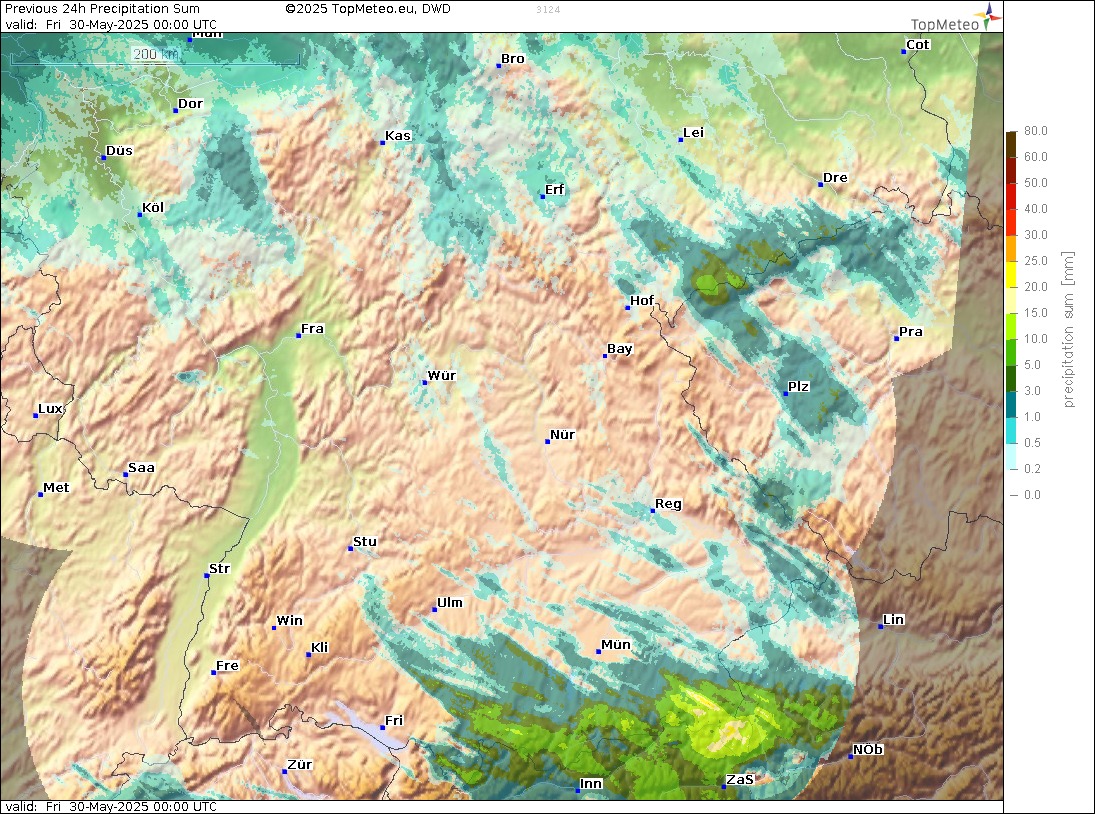The width and height of the screenshot is (1095, 814).
Task: Click the Kas city label
Action: [x=398, y=135]
